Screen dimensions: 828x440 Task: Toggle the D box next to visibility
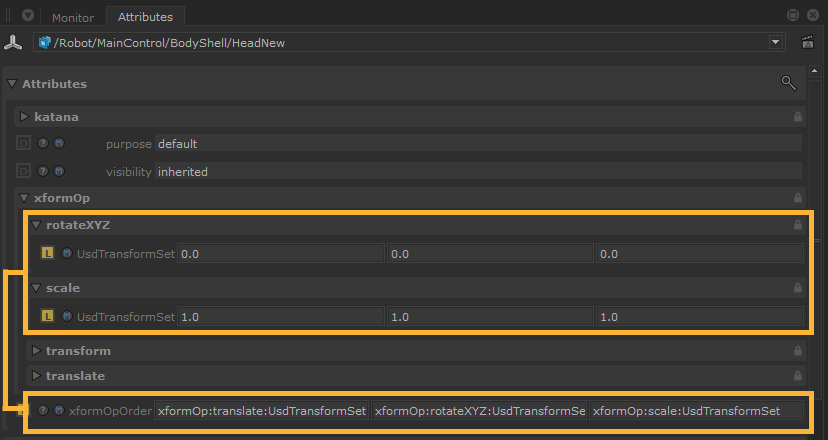[x=24, y=172]
